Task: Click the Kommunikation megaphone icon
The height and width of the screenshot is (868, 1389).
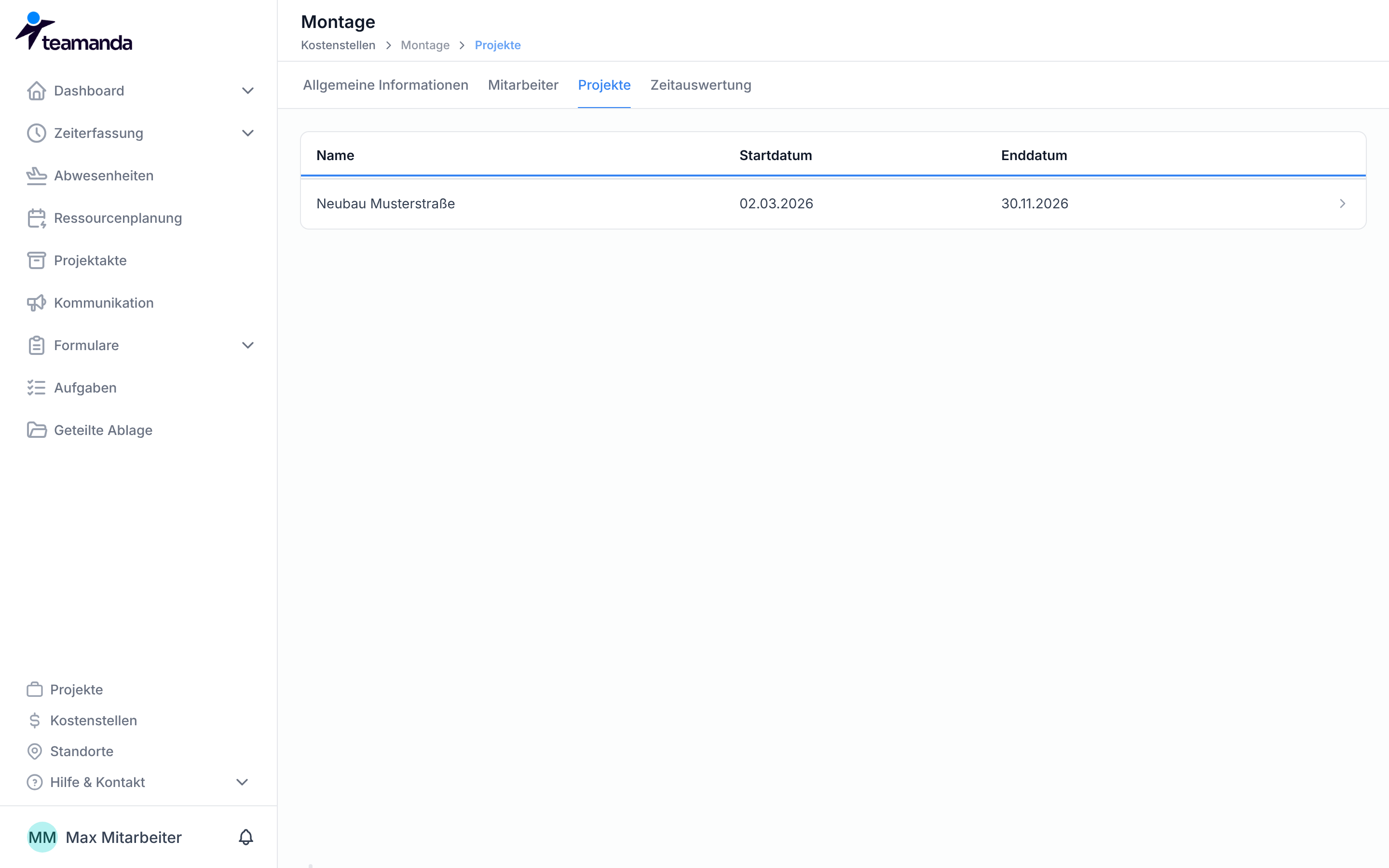Action: [37, 303]
